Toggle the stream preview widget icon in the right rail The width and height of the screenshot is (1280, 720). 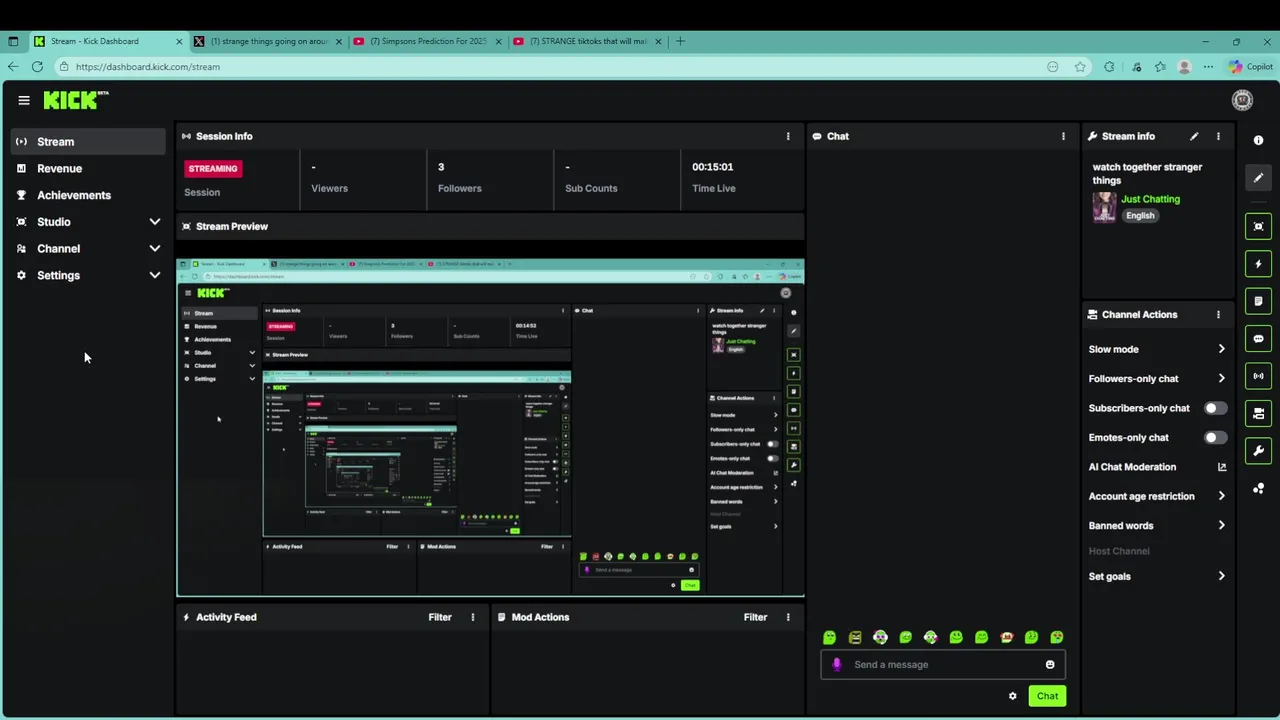pyautogui.click(x=1259, y=226)
